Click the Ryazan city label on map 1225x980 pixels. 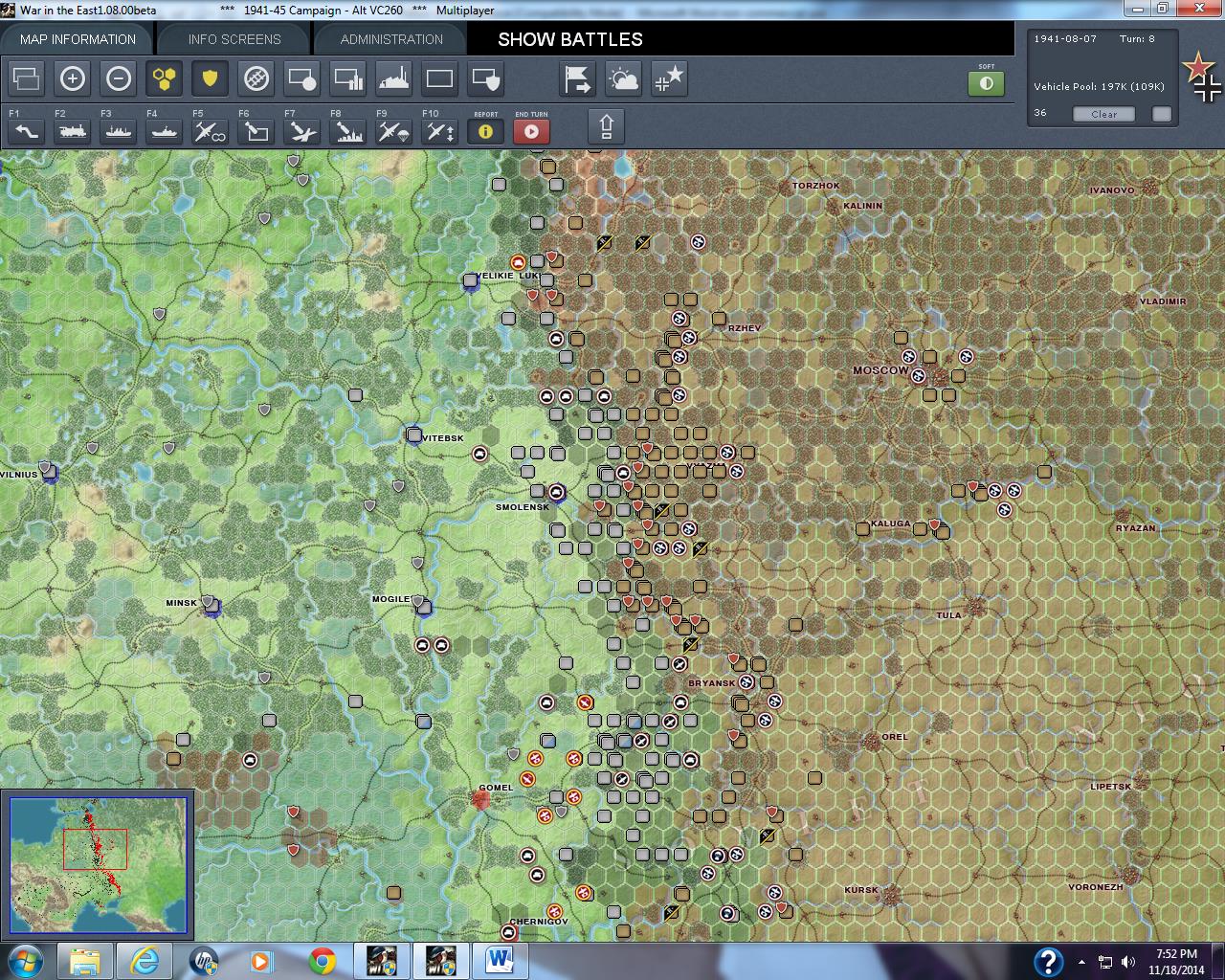1136,528
